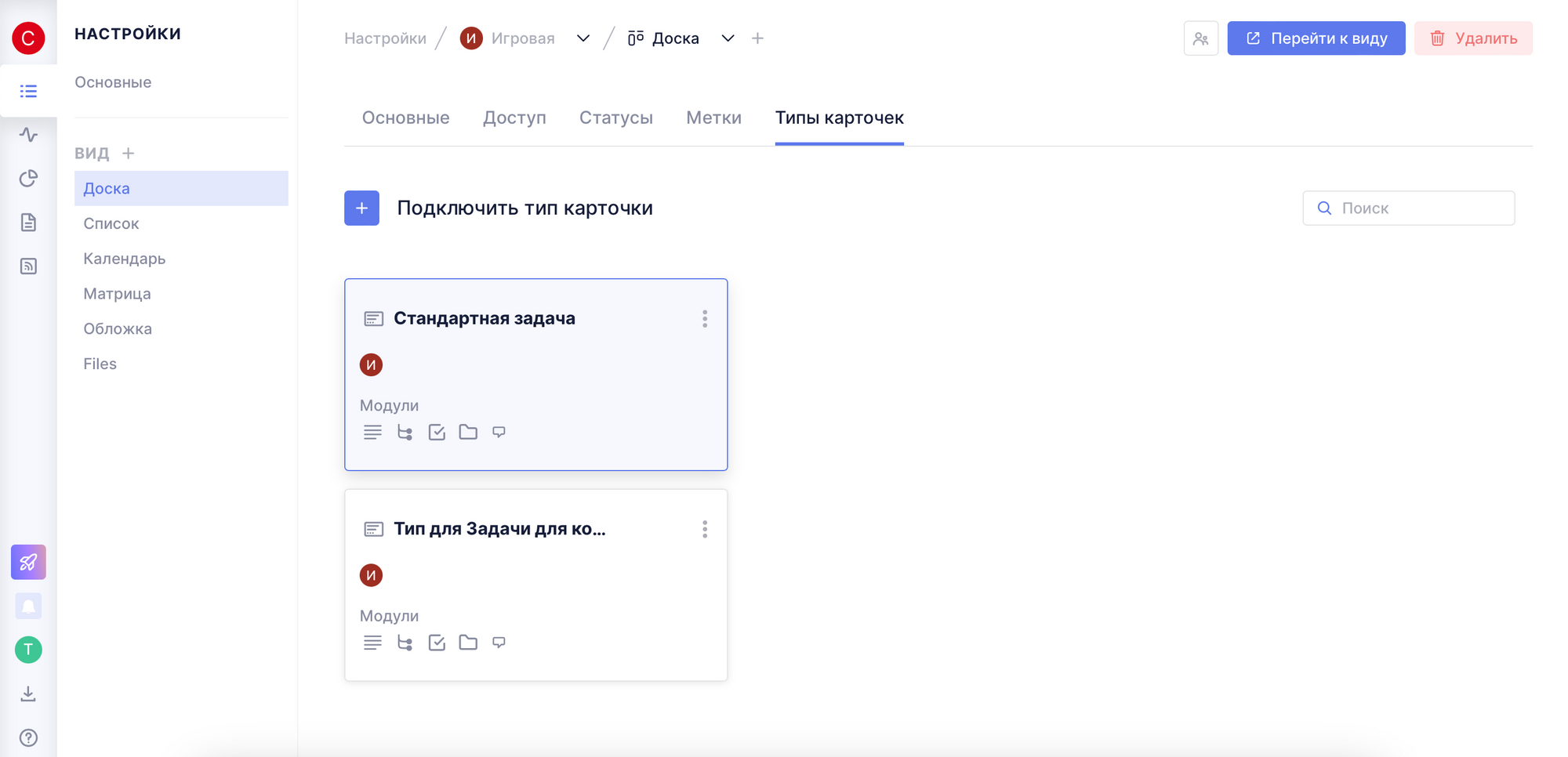Click the red C workspace logo
1568x757 pixels.
pyautogui.click(x=28, y=38)
